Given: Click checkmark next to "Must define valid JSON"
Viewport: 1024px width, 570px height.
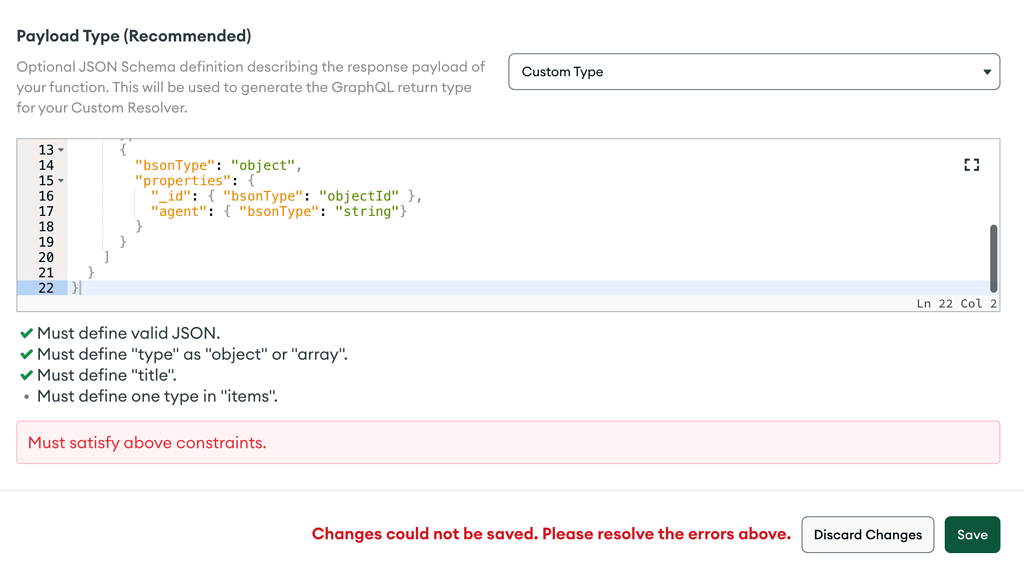Looking at the screenshot, I should (26, 334).
